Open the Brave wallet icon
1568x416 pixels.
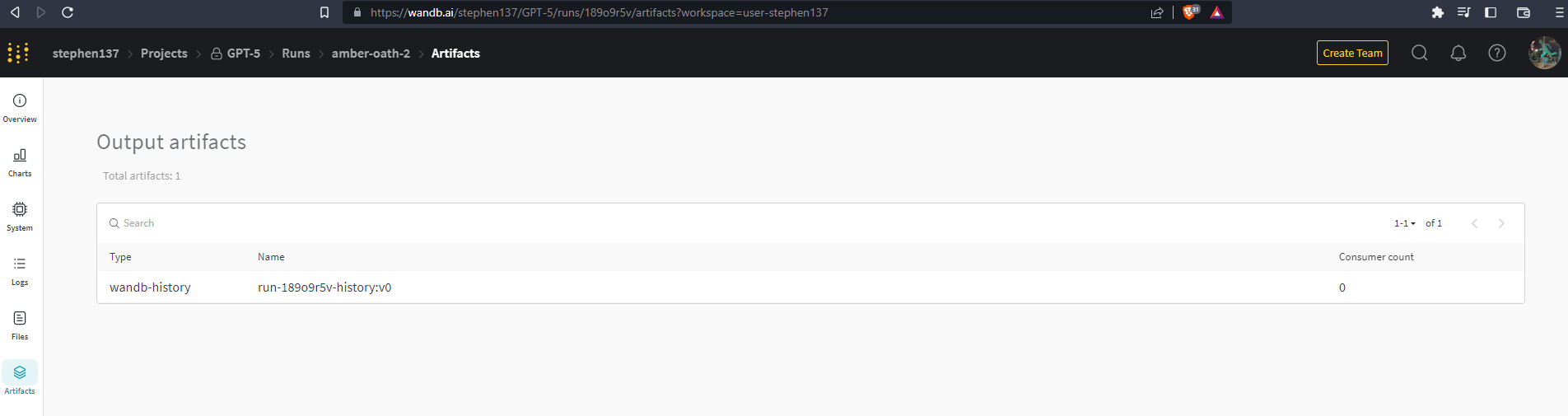click(1524, 12)
